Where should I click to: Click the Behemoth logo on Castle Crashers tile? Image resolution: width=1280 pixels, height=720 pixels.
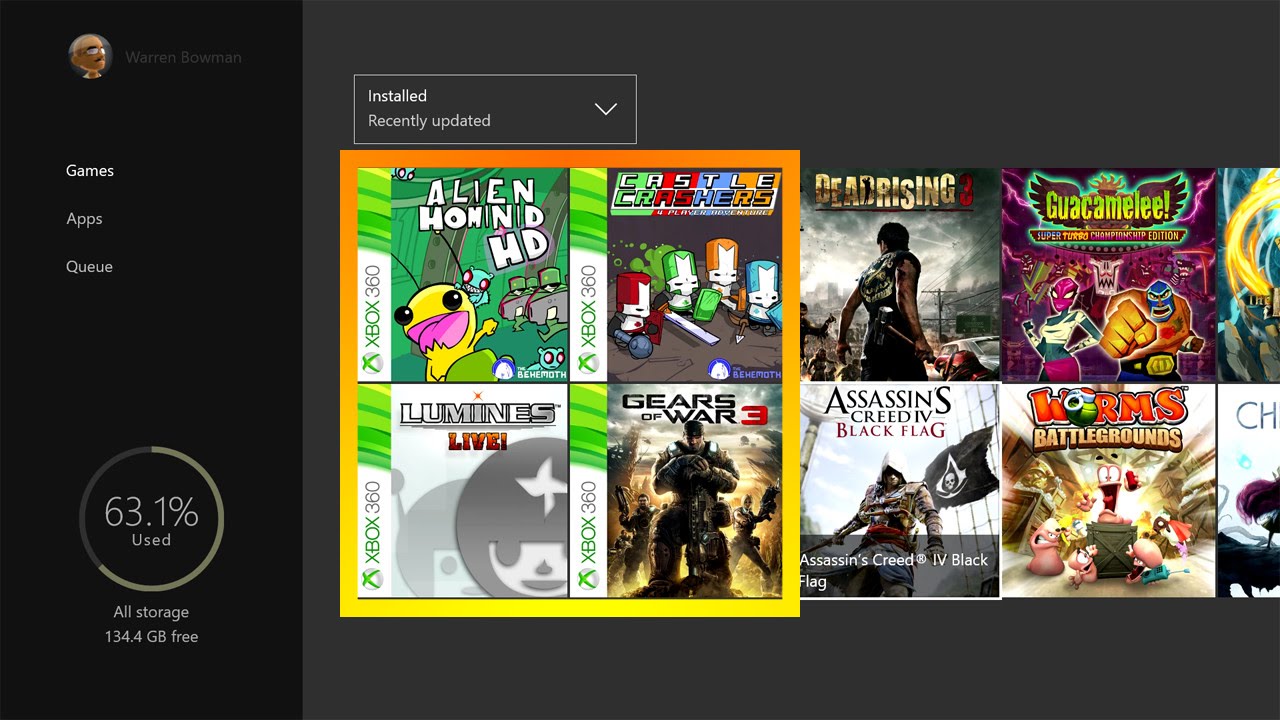[745, 369]
